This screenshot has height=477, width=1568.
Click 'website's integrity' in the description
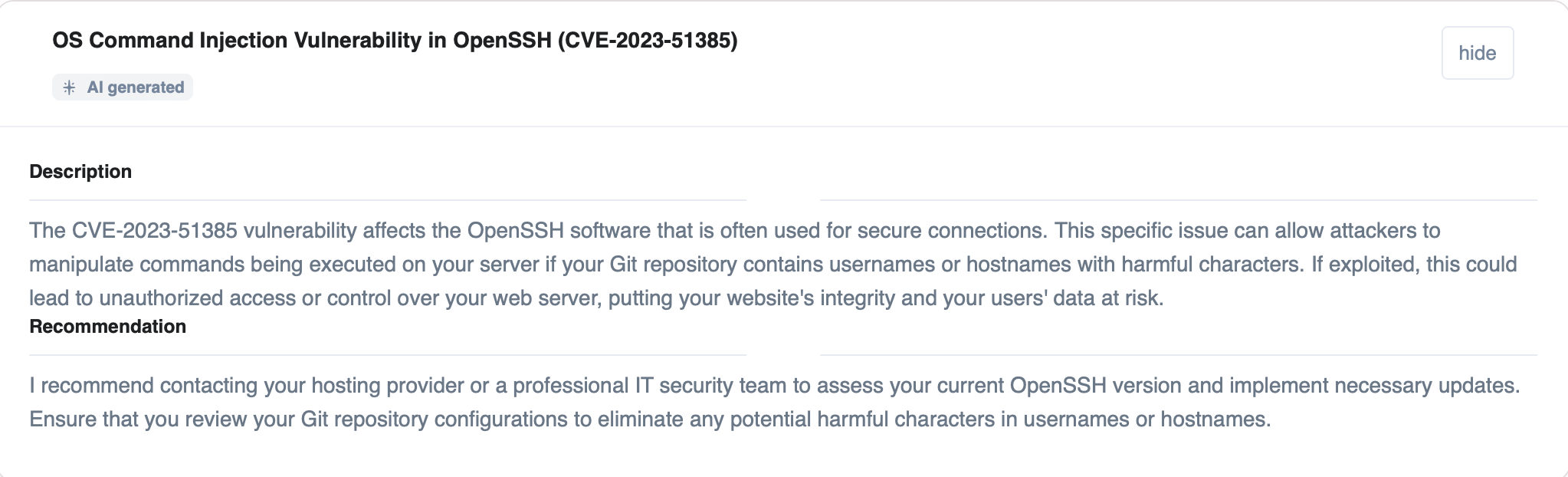811,298
